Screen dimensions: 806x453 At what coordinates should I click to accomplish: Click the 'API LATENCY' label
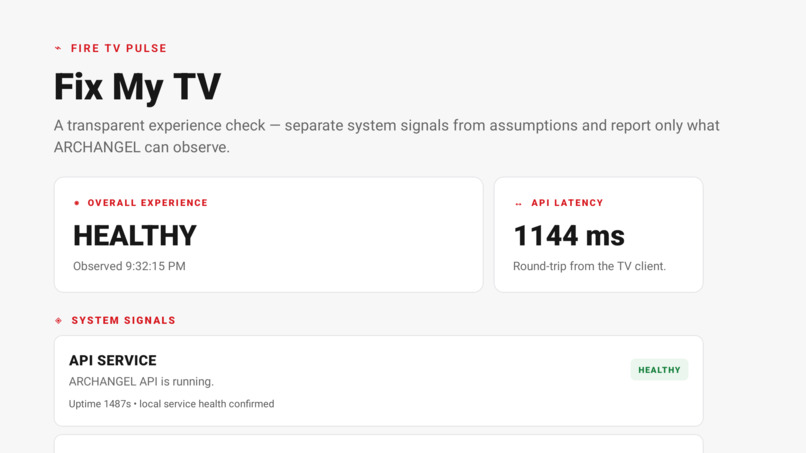(567, 203)
